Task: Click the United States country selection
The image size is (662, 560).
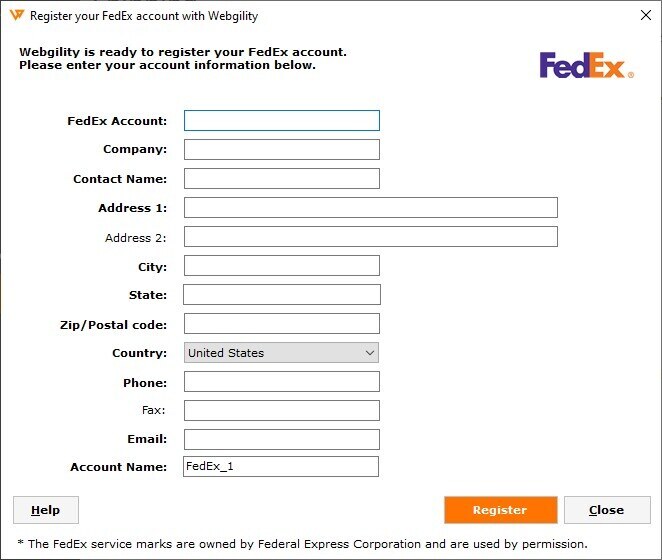Action: pos(270,353)
